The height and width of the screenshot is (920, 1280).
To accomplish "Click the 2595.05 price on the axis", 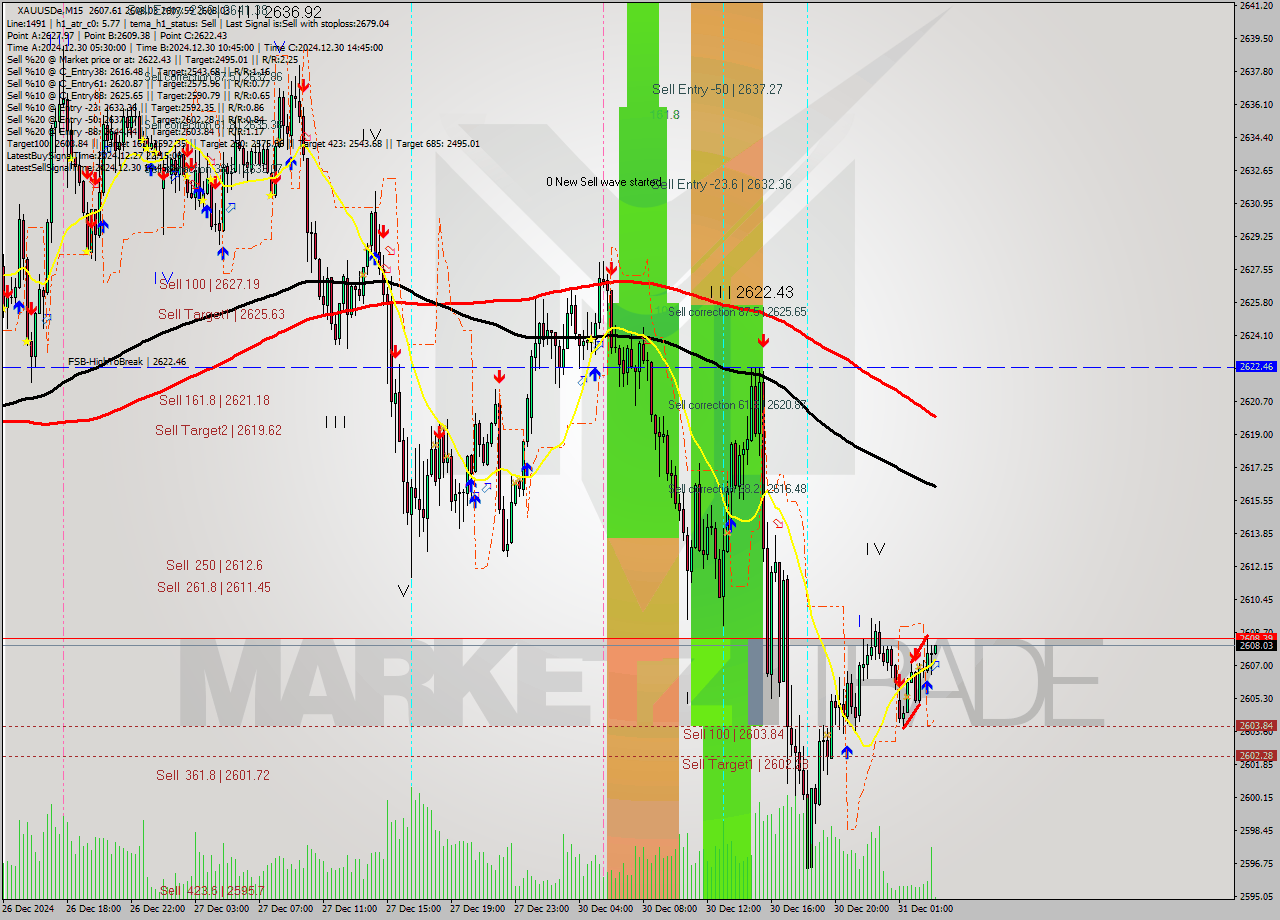I will click(1255, 896).
